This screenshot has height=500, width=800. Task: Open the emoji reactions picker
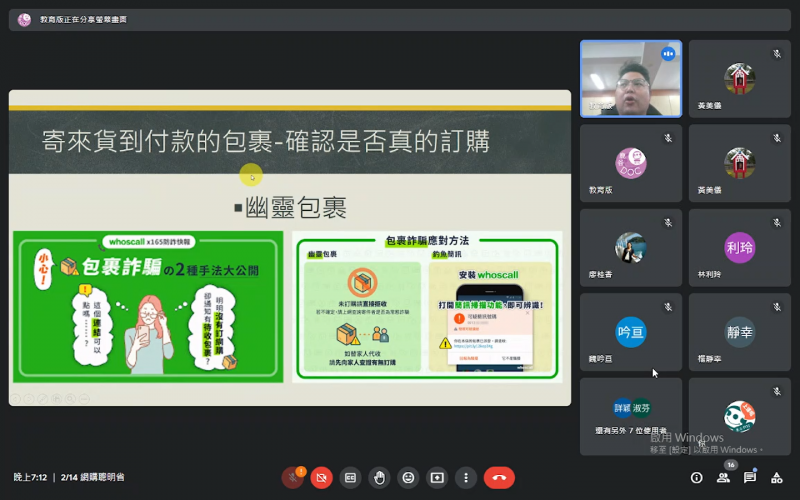click(x=408, y=478)
